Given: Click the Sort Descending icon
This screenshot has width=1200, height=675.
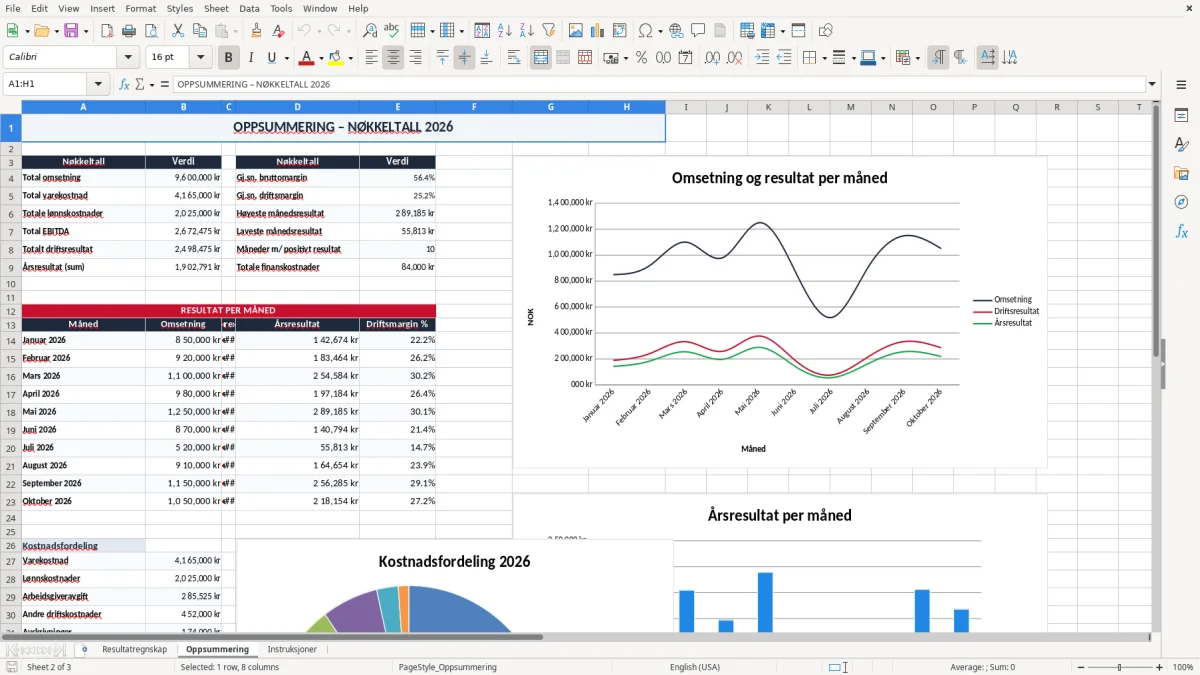Looking at the screenshot, I should pyautogui.click(x=526, y=31).
